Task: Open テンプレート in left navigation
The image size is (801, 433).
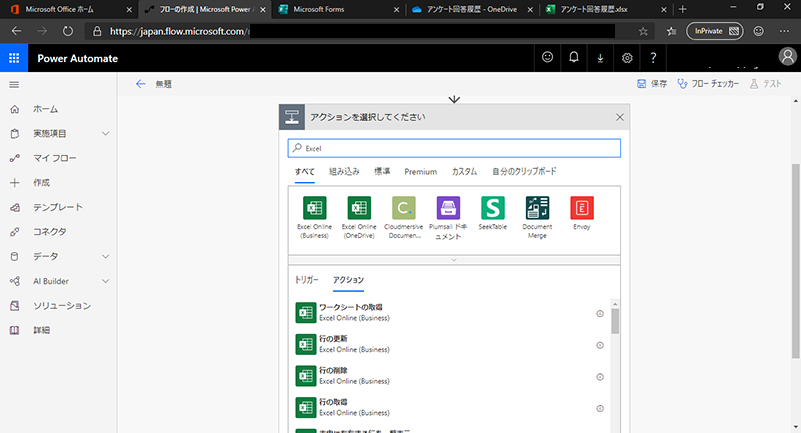Action: point(58,207)
